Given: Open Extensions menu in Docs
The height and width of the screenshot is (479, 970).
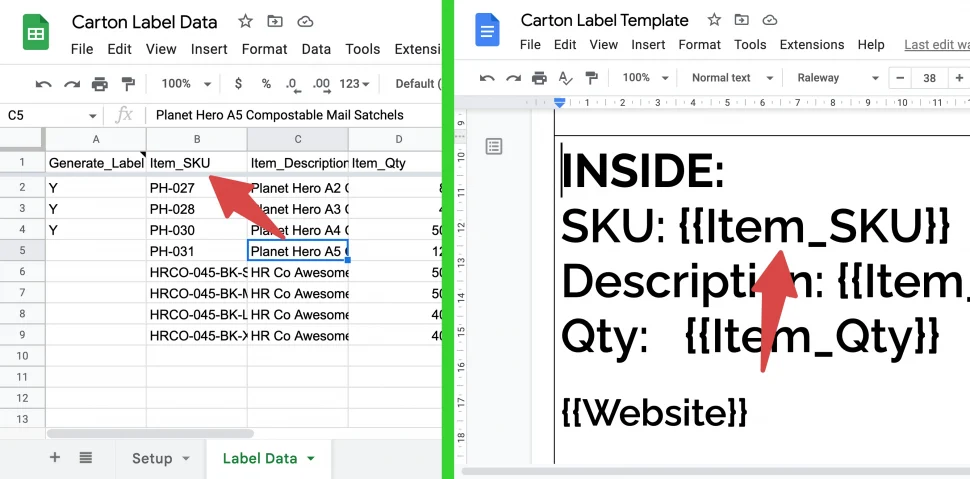Looking at the screenshot, I should coord(812,44).
